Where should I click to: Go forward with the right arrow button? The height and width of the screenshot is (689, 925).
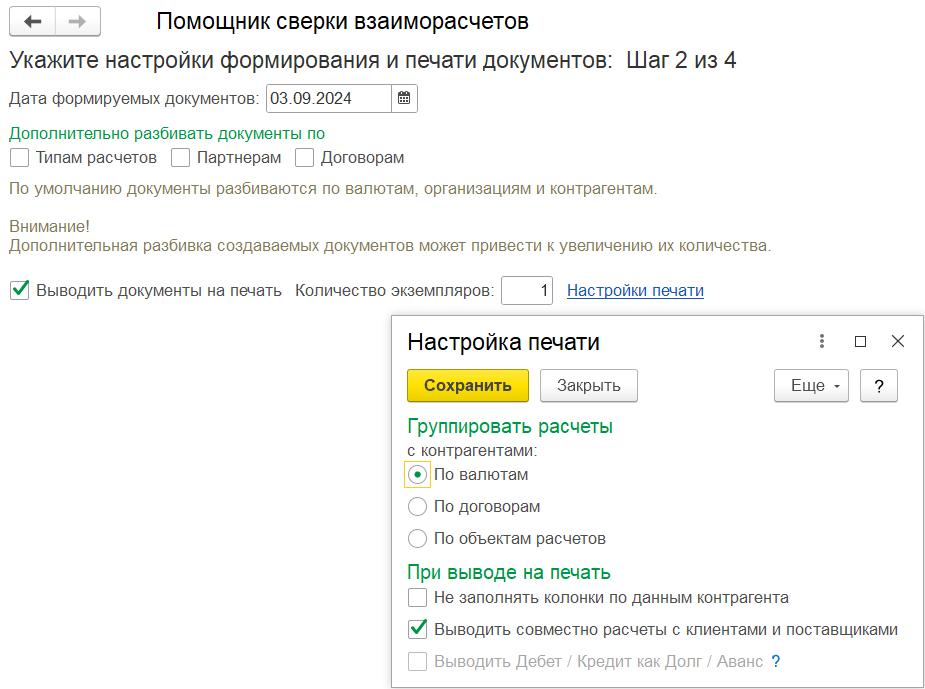(x=78, y=22)
